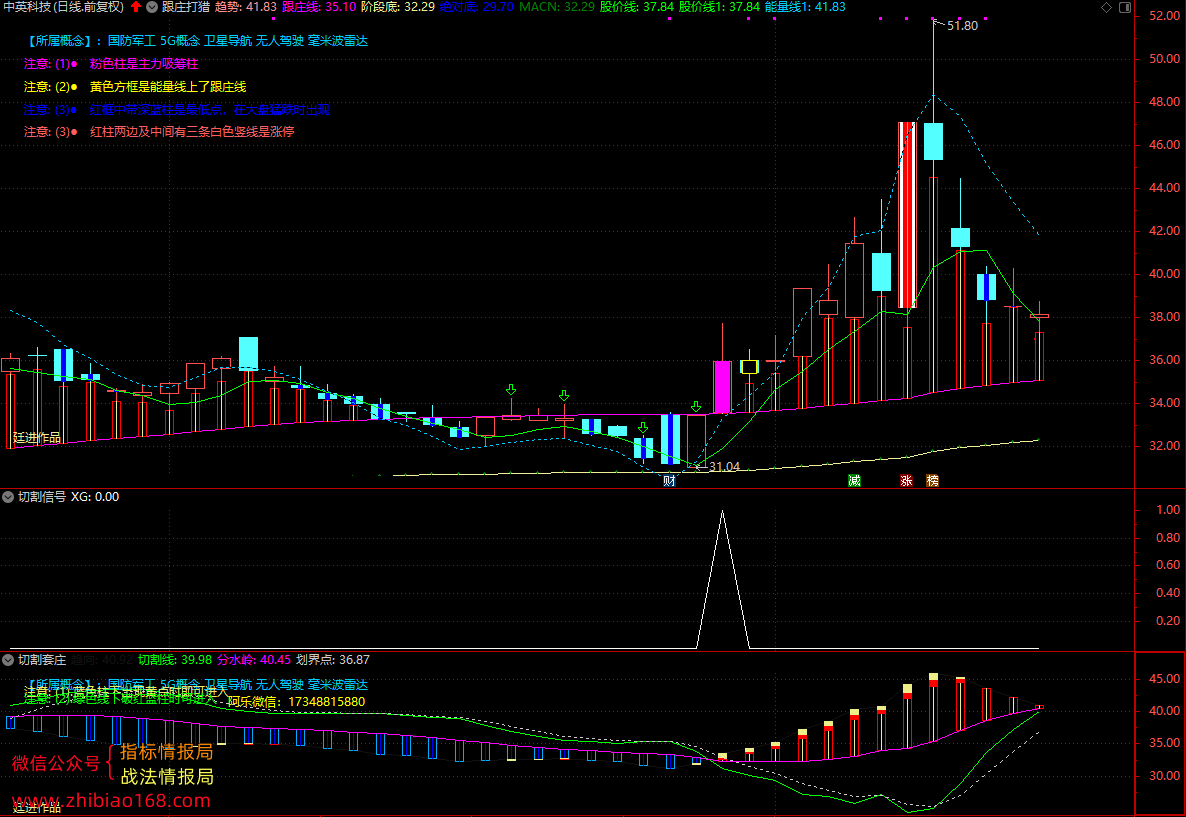This screenshot has width=1186, height=817.
Task: Open the 切割套庄 indicator dropdown circle
Action: (8, 660)
